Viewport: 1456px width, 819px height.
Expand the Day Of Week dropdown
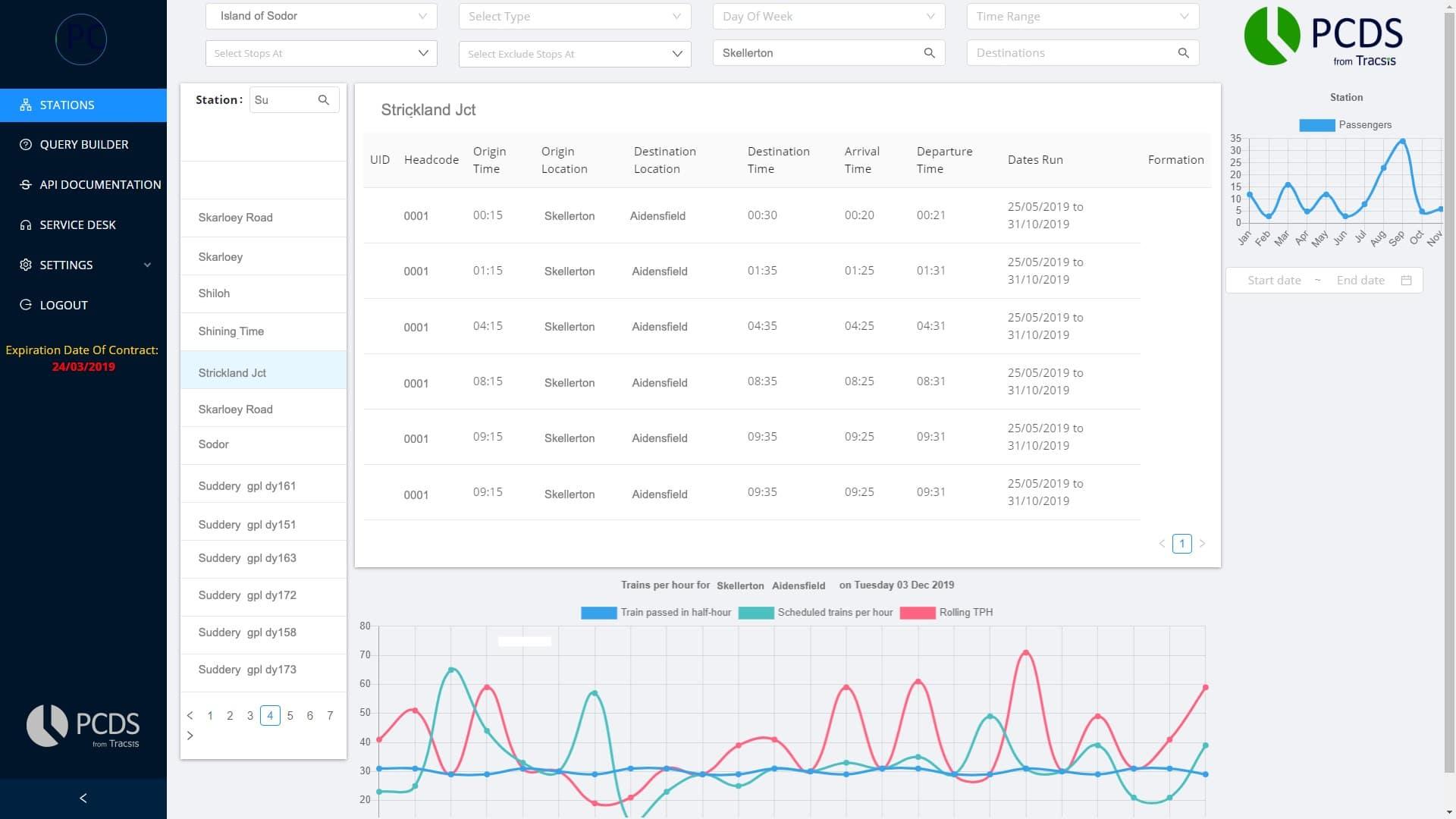828,17
